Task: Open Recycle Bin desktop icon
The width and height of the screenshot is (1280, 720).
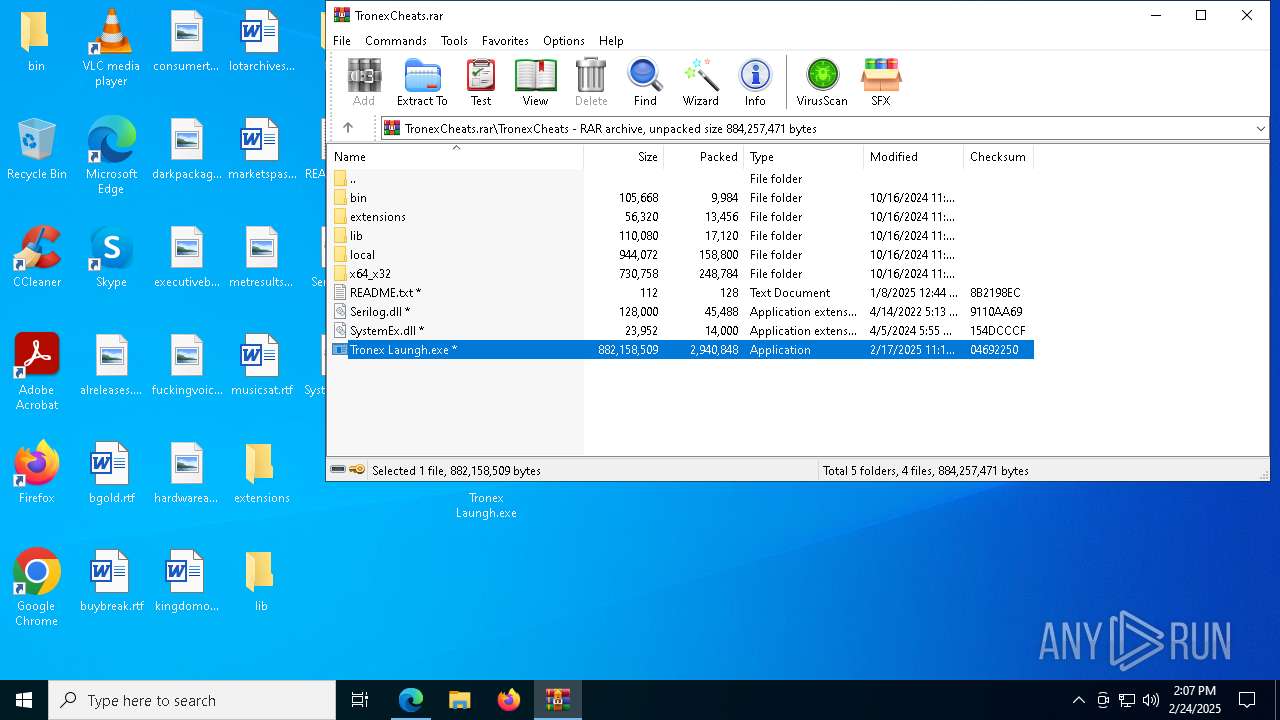Action: point(36,148)
